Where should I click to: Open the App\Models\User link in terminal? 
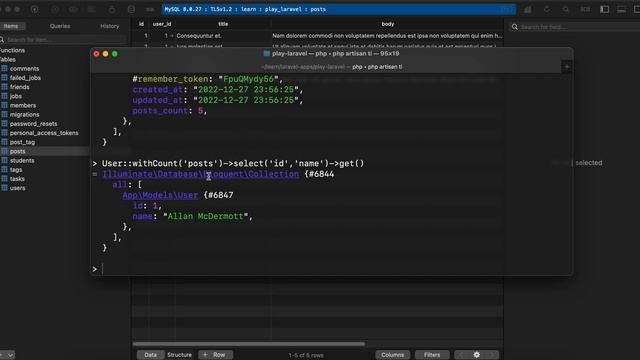click(x=160, y=196)
